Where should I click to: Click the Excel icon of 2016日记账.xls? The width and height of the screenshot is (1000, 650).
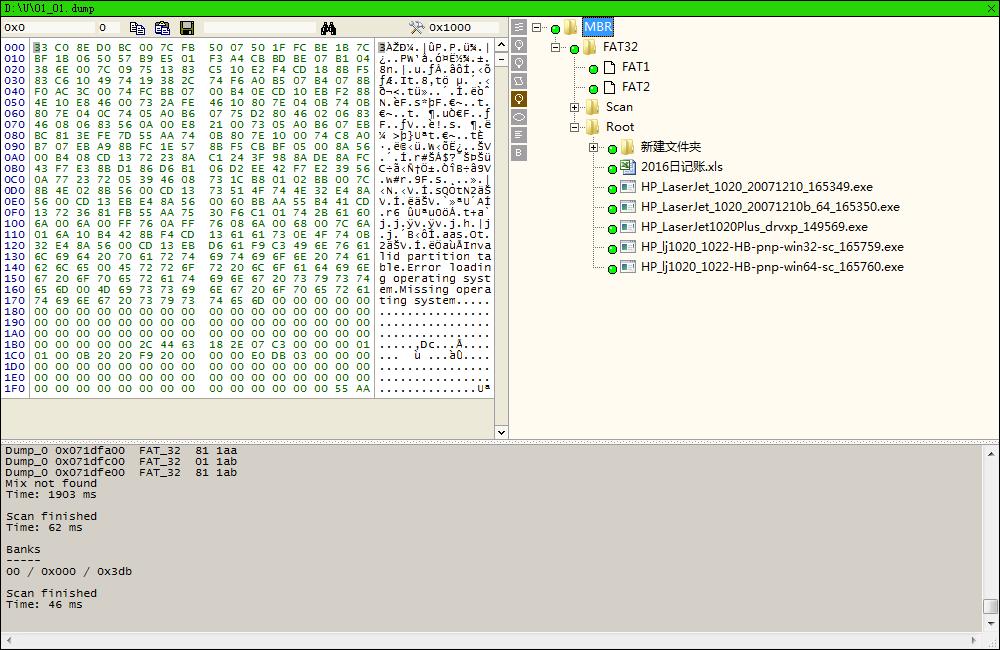628,167
